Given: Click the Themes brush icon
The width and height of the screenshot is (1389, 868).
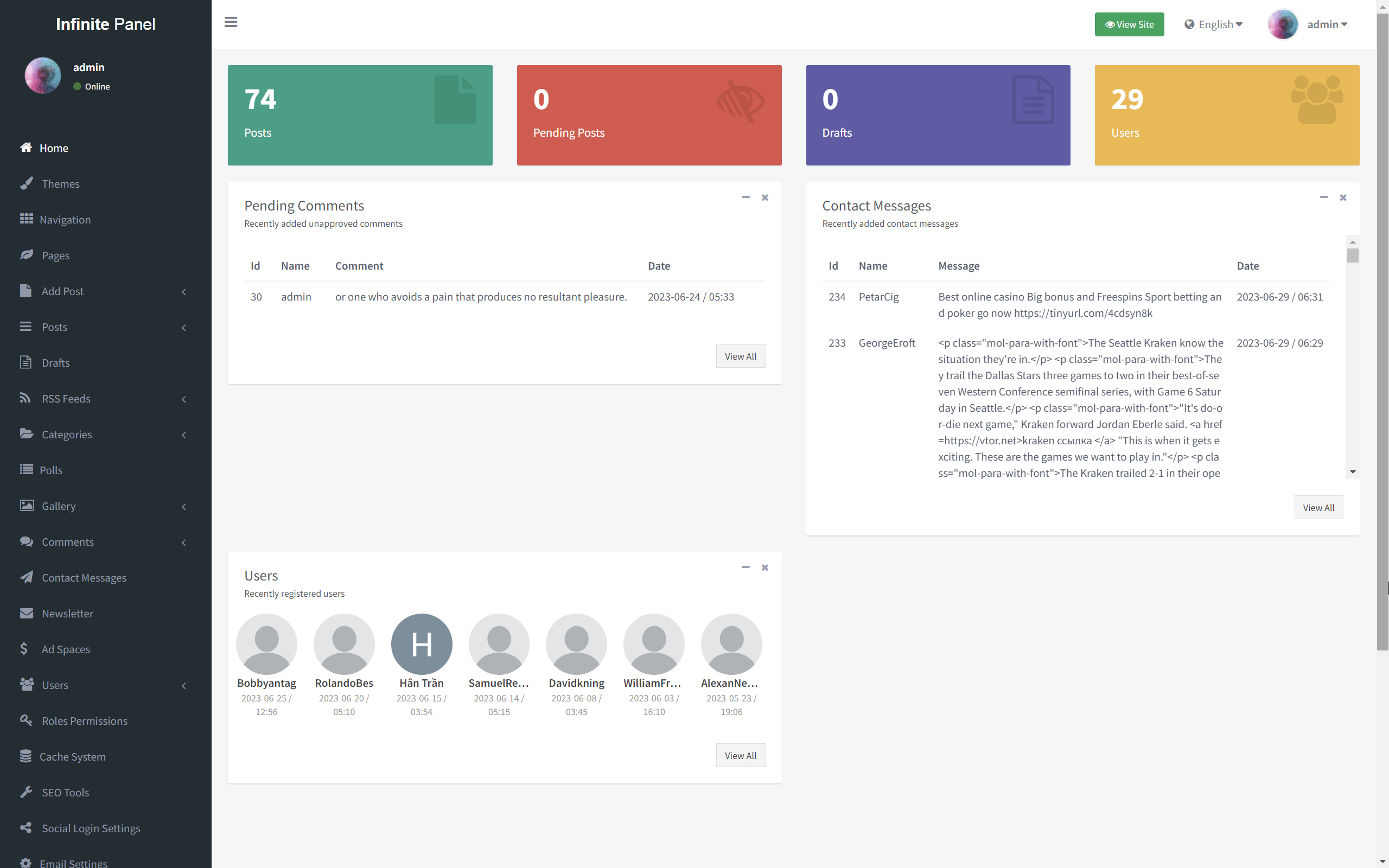Looking at the screenshot, I should [x=27, y=183].
